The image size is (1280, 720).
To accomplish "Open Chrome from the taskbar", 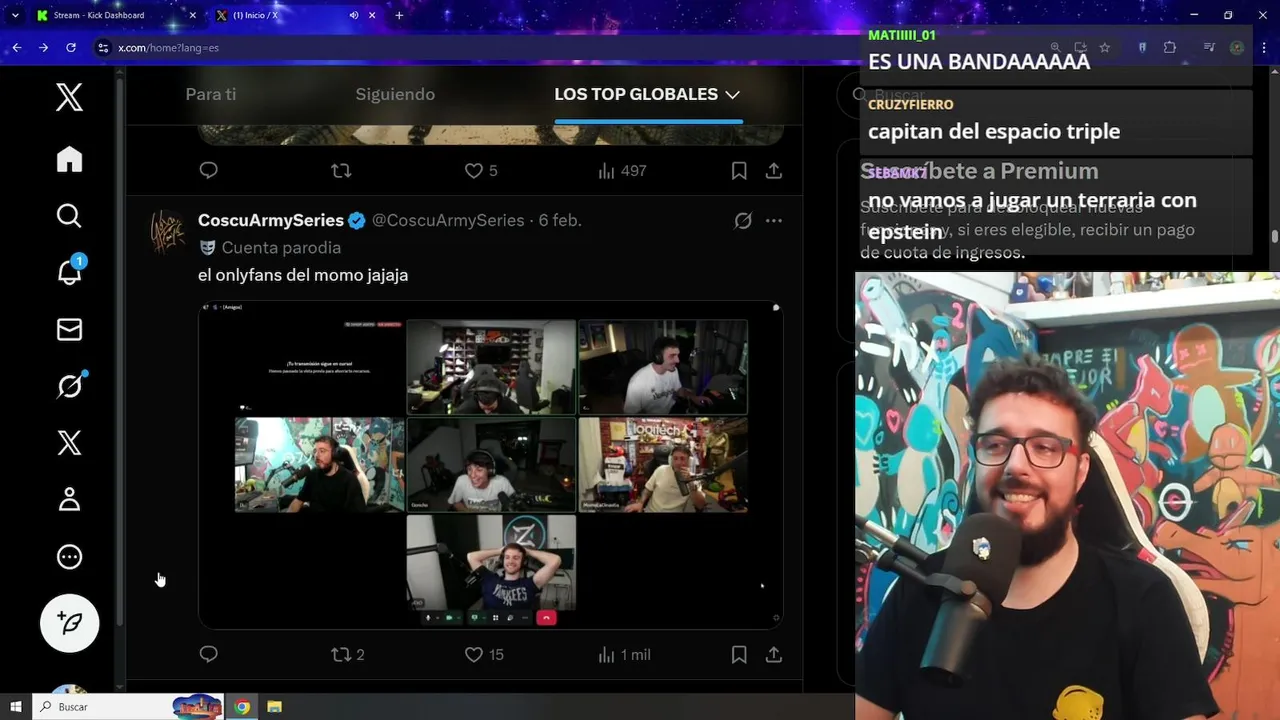I will (x=242, y=707).
